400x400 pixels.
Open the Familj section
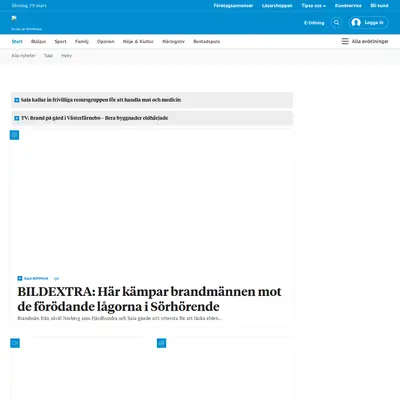point(82,41)
